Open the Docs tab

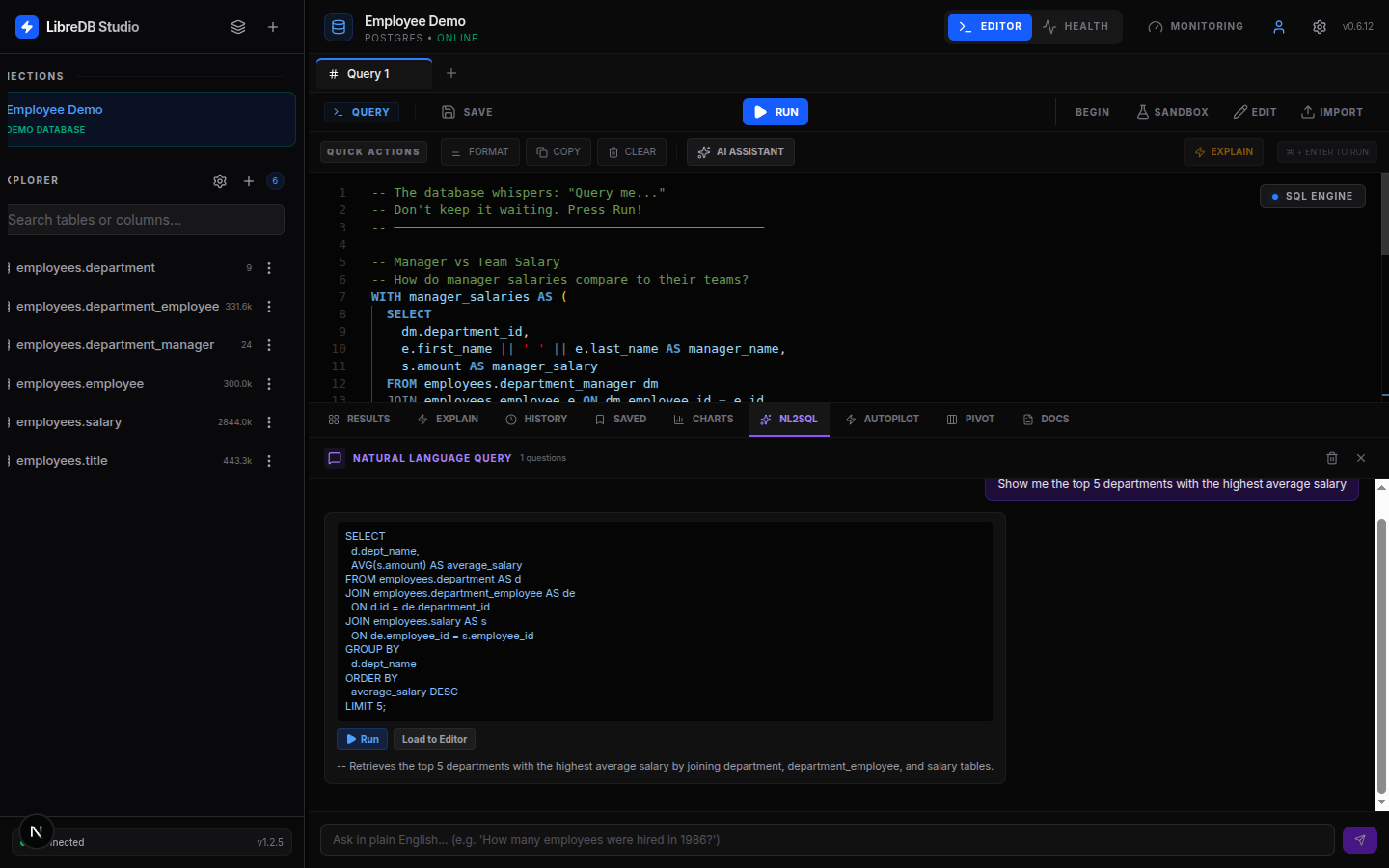(1046, 420)
